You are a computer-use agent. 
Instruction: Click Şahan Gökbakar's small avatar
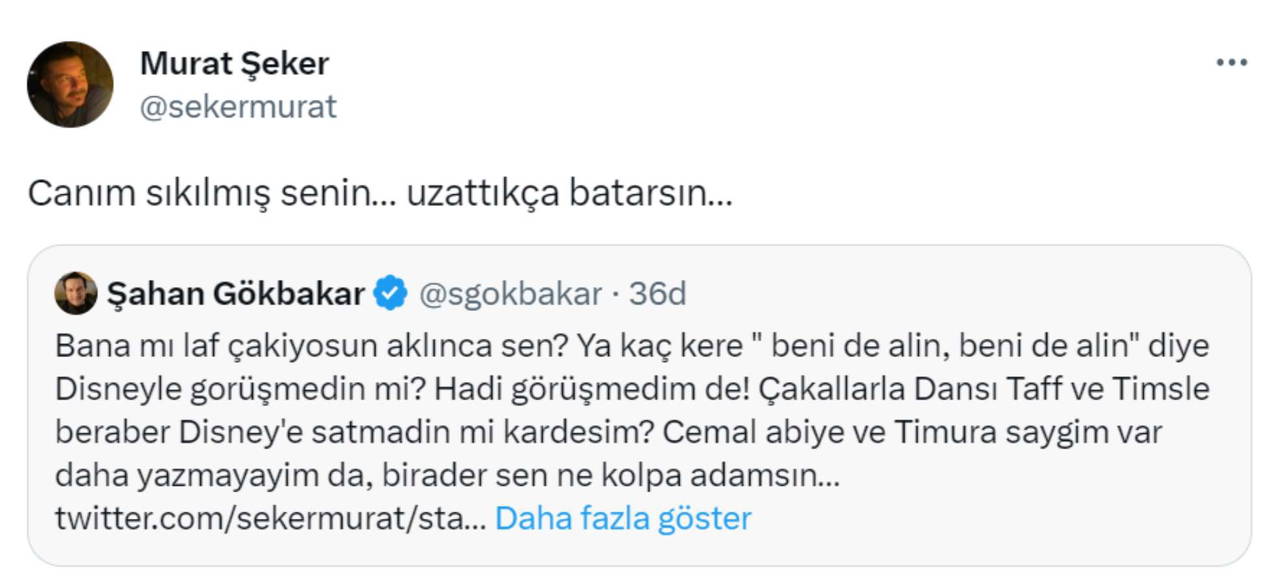[x=77, y=293]
